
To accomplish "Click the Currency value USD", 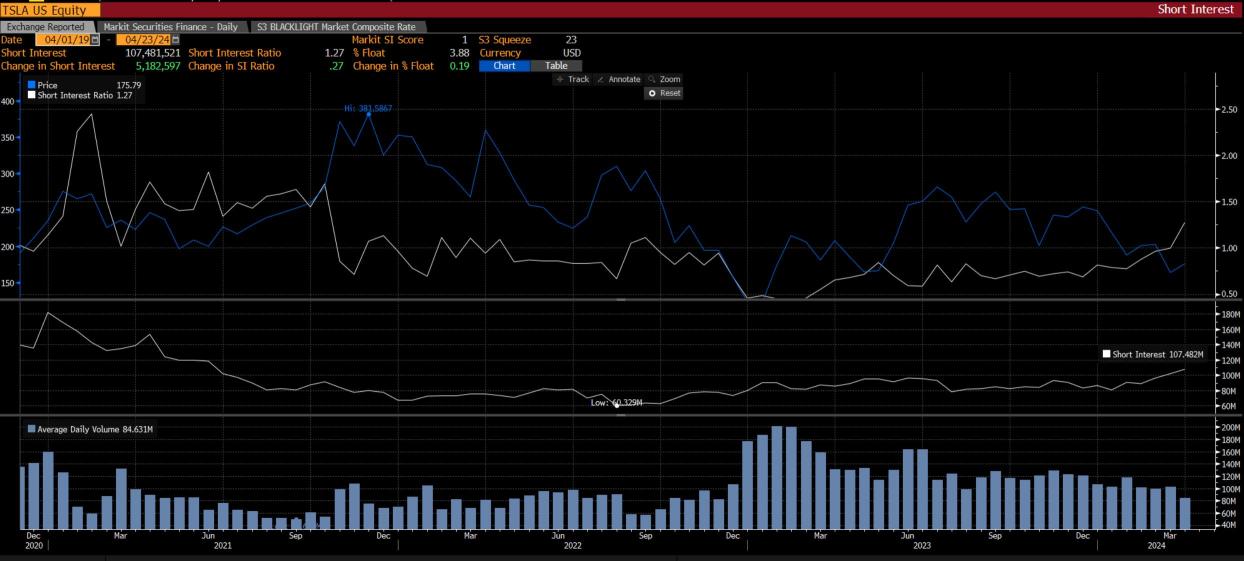I will [x=572, y=53].
